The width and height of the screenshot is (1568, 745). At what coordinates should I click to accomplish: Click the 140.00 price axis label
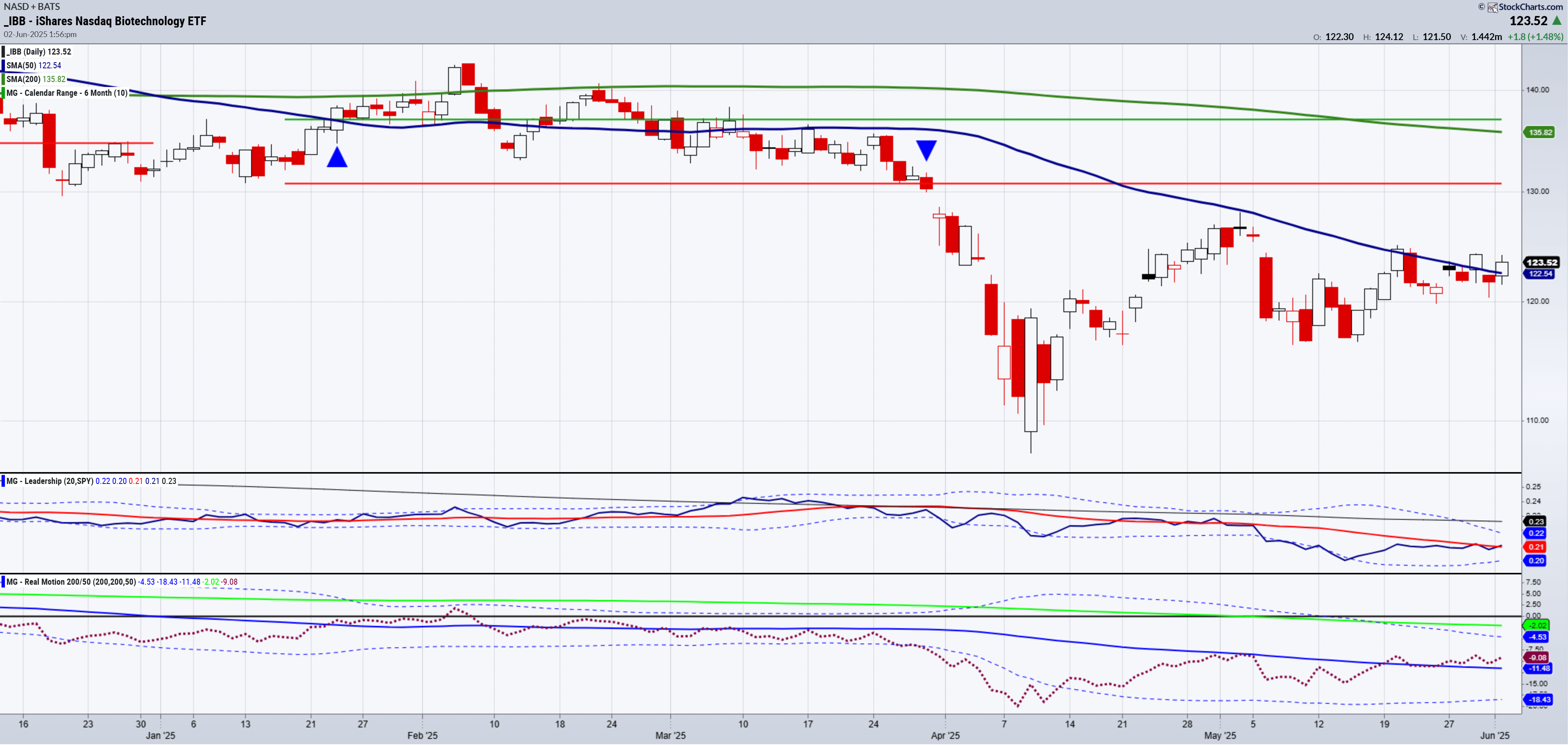tap(1537, 90)
